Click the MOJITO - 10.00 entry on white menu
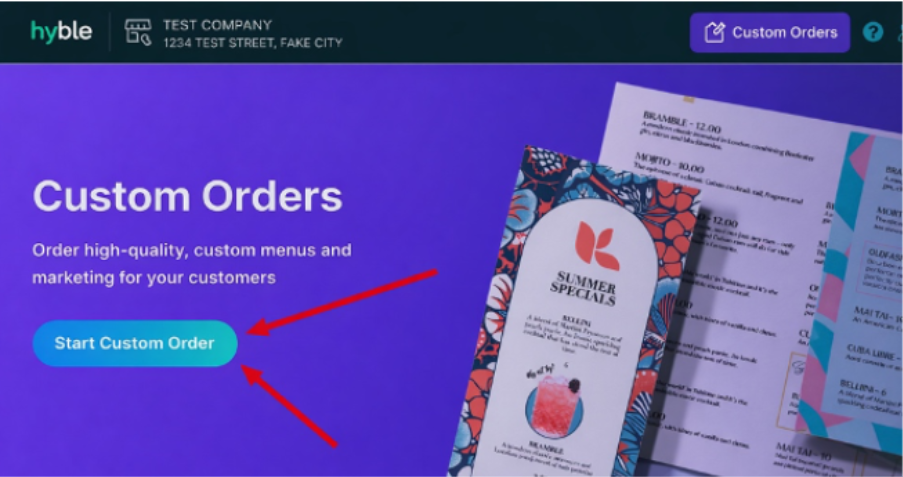This screenshot has height=477, width=903. click(x=669, y=162)
